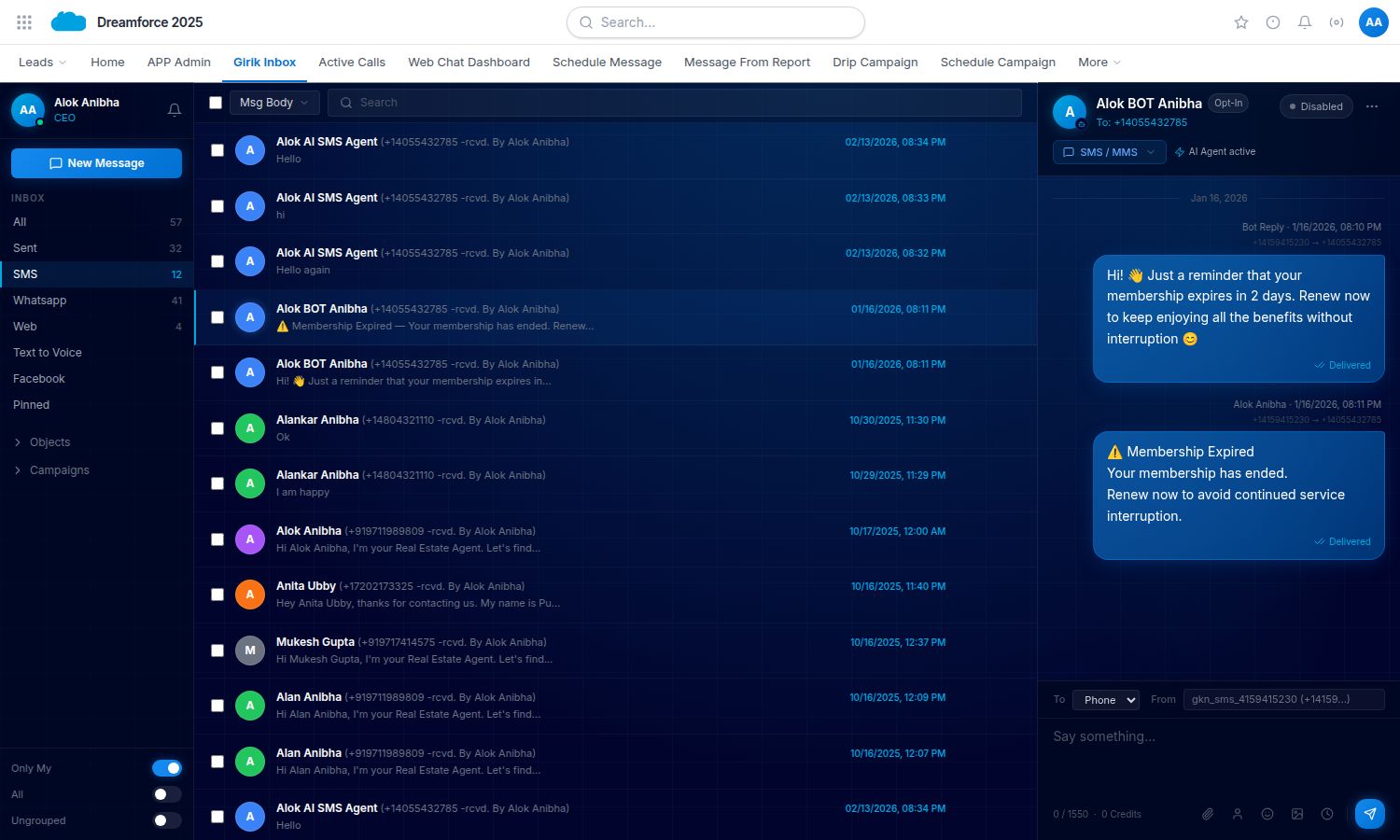The image size is (1400, 840).
Task: Send message with paper plane button
Action: coord(1370,814)
